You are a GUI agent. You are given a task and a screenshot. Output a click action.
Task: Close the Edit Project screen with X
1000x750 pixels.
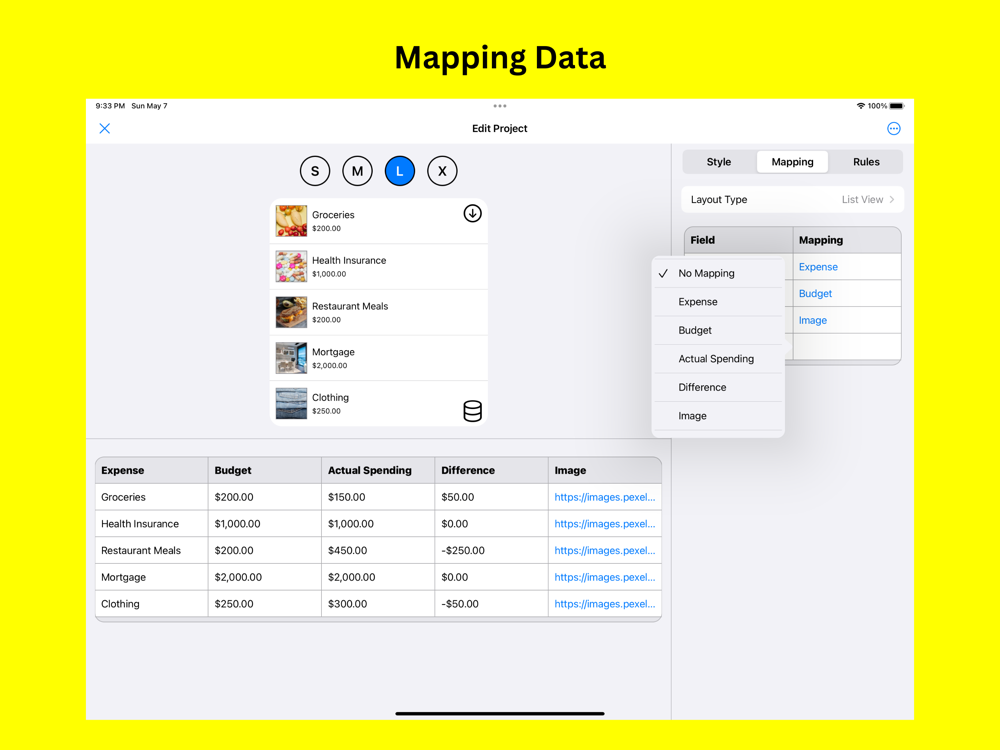105,128
